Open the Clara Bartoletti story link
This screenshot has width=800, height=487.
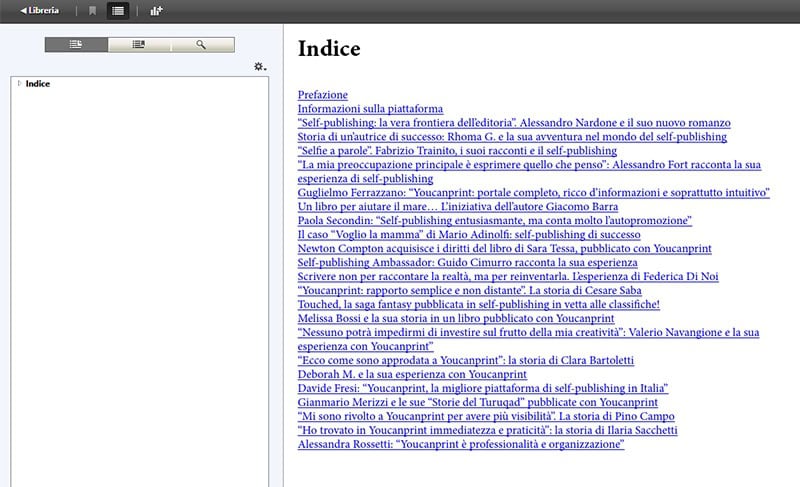coord(466,360)
